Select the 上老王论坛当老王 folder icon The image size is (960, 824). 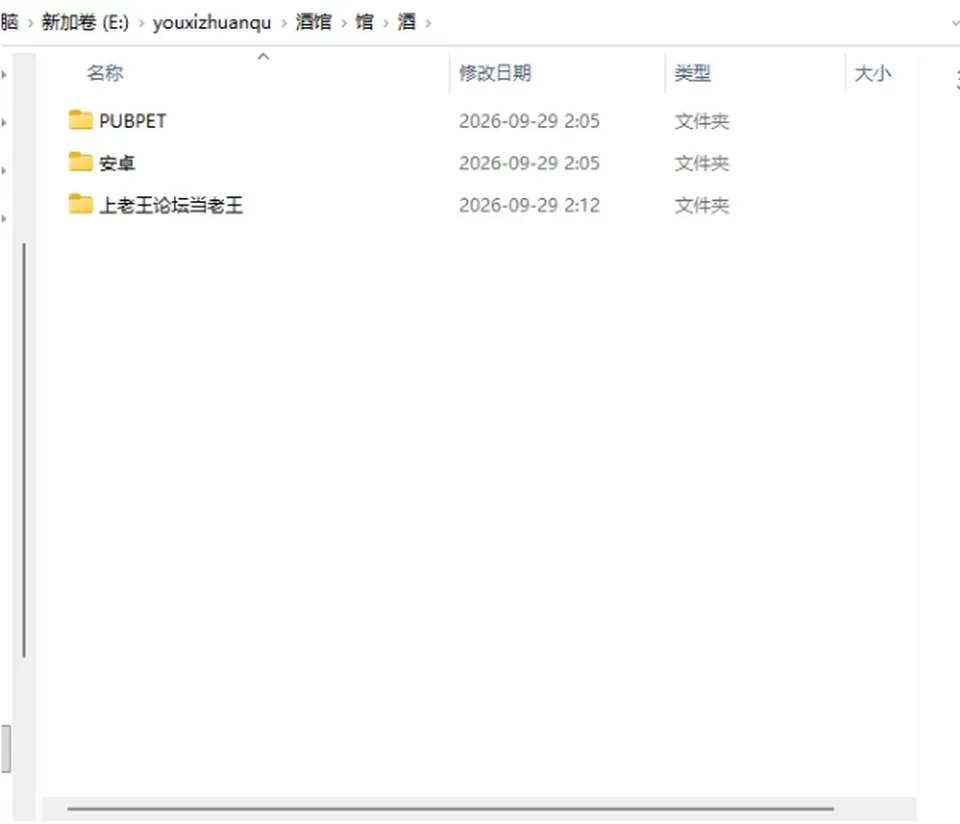point(80,204)
